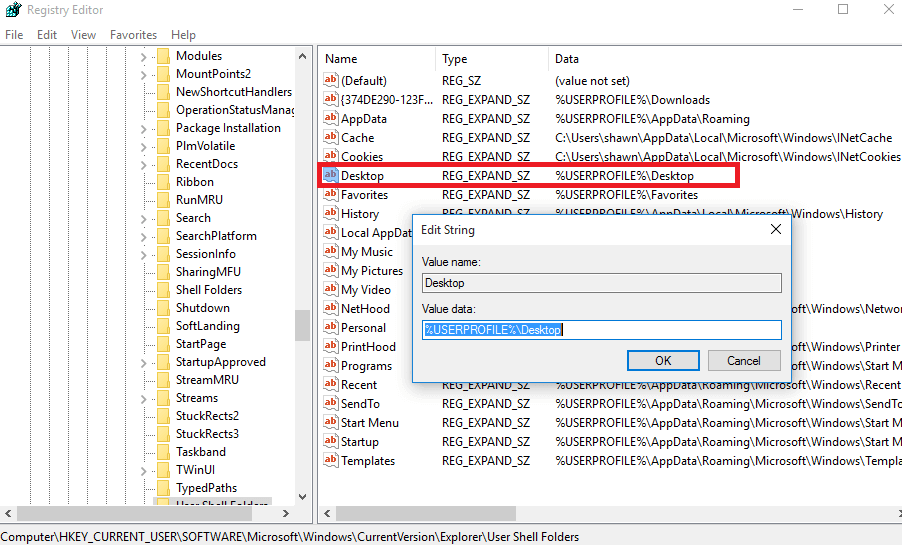This screenshot has height=545, width=902.
Task: Expand the Modules tree node
Action: [x=143, y=56]
